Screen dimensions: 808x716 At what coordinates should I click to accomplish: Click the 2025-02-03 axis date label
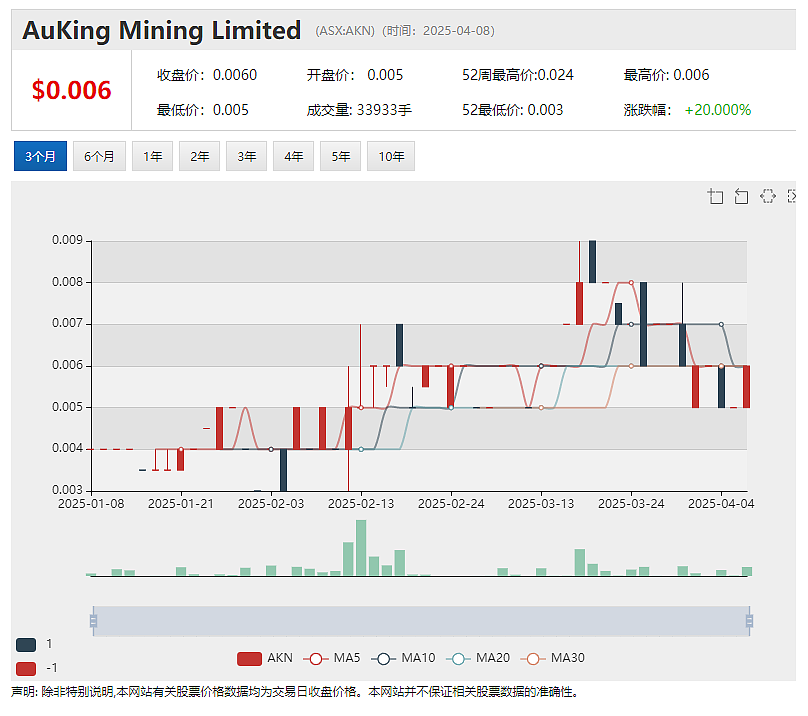pyautogui.click(x=271, y=504)
